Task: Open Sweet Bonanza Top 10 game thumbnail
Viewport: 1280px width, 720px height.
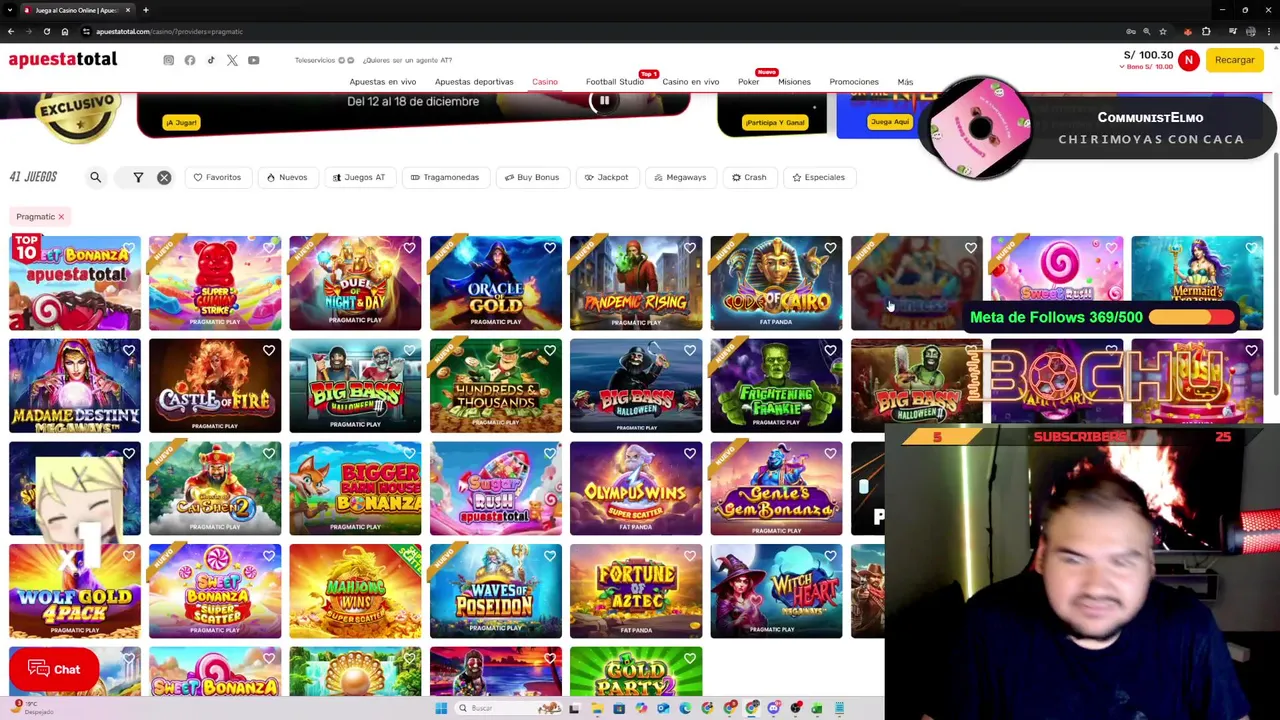Action: coord(75,283)
